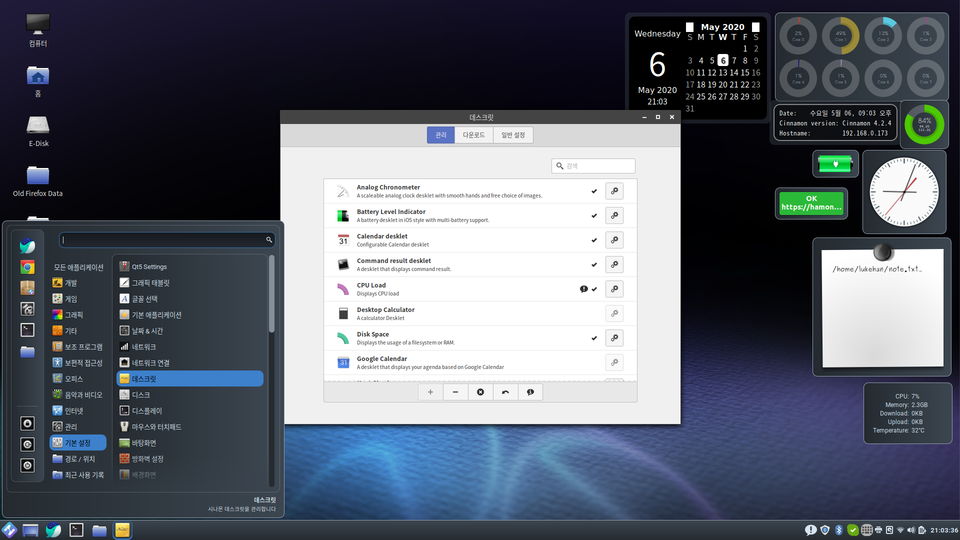Click the 21:03:36 taskbar clock
The width and height of the screenshot is (960, 540).
coord(944,530)
